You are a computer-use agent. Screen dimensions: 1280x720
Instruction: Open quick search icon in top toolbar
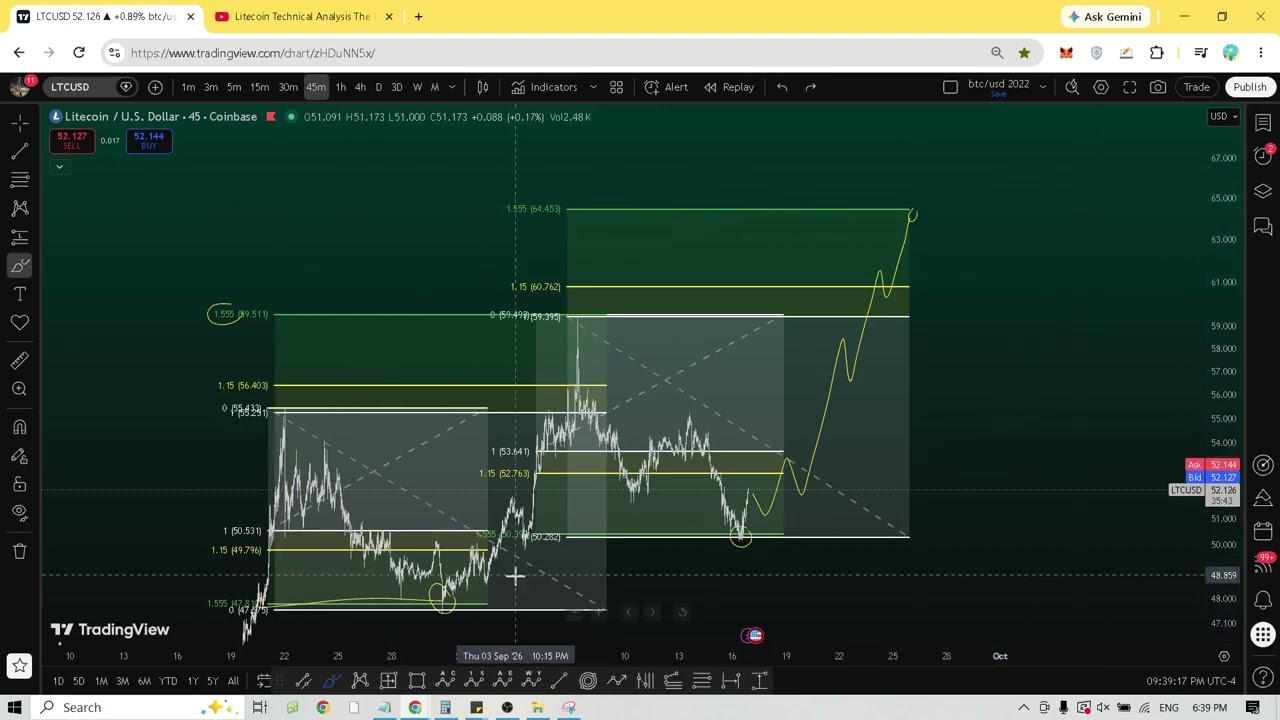coord(1072,87)
